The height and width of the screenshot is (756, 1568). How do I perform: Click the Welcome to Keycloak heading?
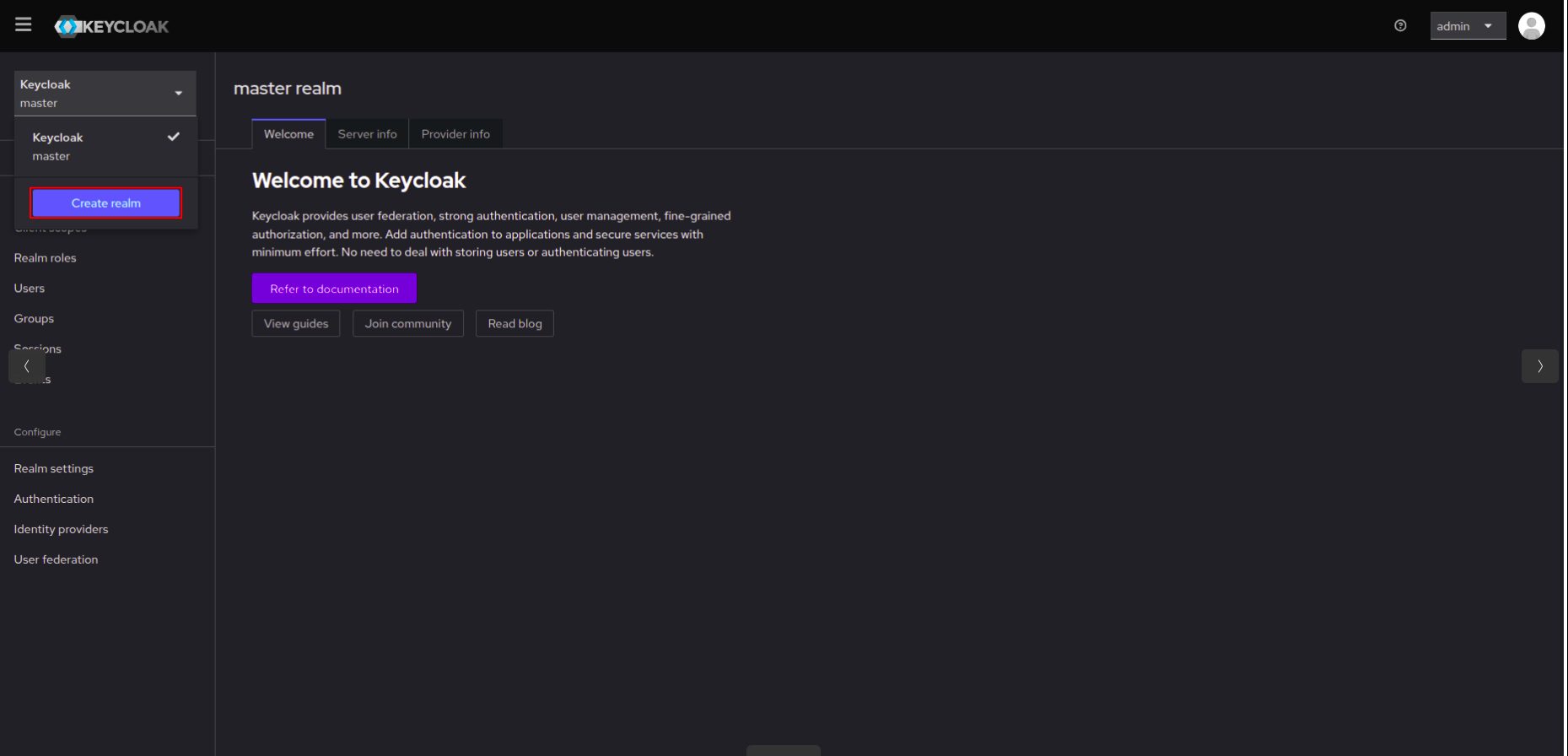[358, 181]
